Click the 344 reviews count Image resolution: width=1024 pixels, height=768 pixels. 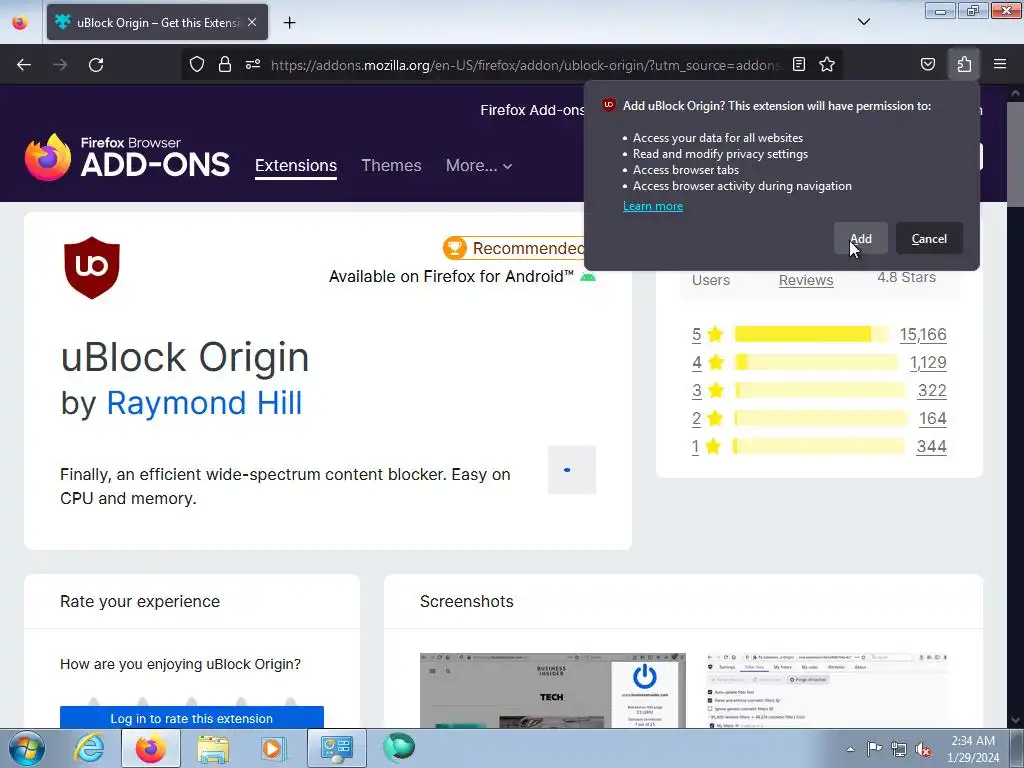(x=931, y=447)
